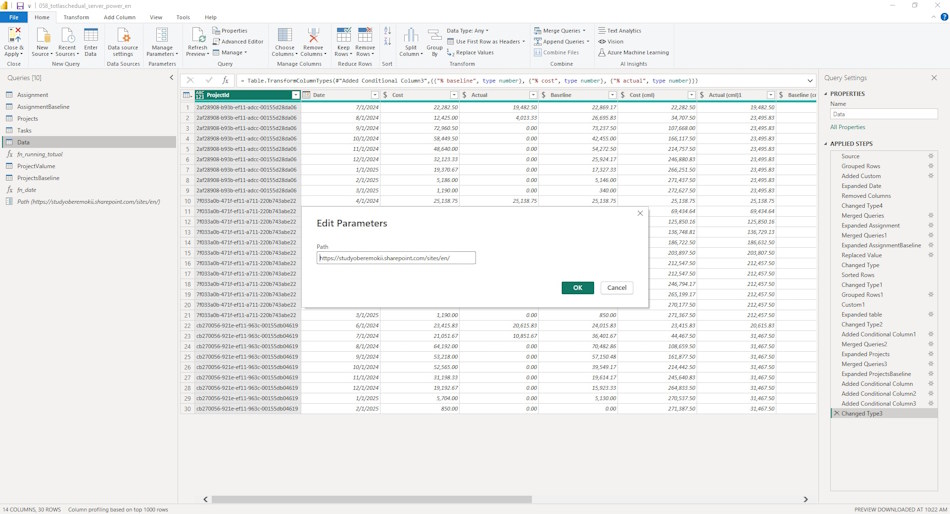950x514 pixels.
Task: Collapse the Queries pane
Action: click(171, 78)
